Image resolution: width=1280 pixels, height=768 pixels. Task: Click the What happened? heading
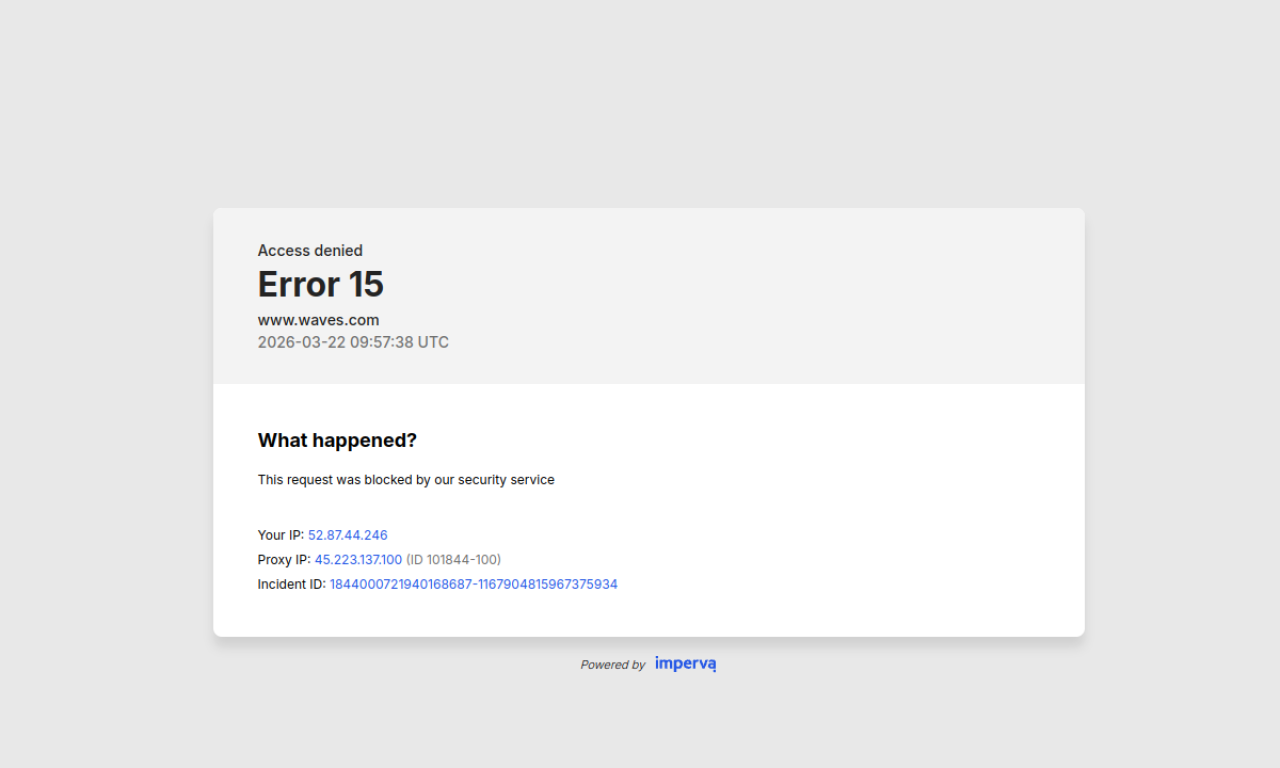click(337, 440)
